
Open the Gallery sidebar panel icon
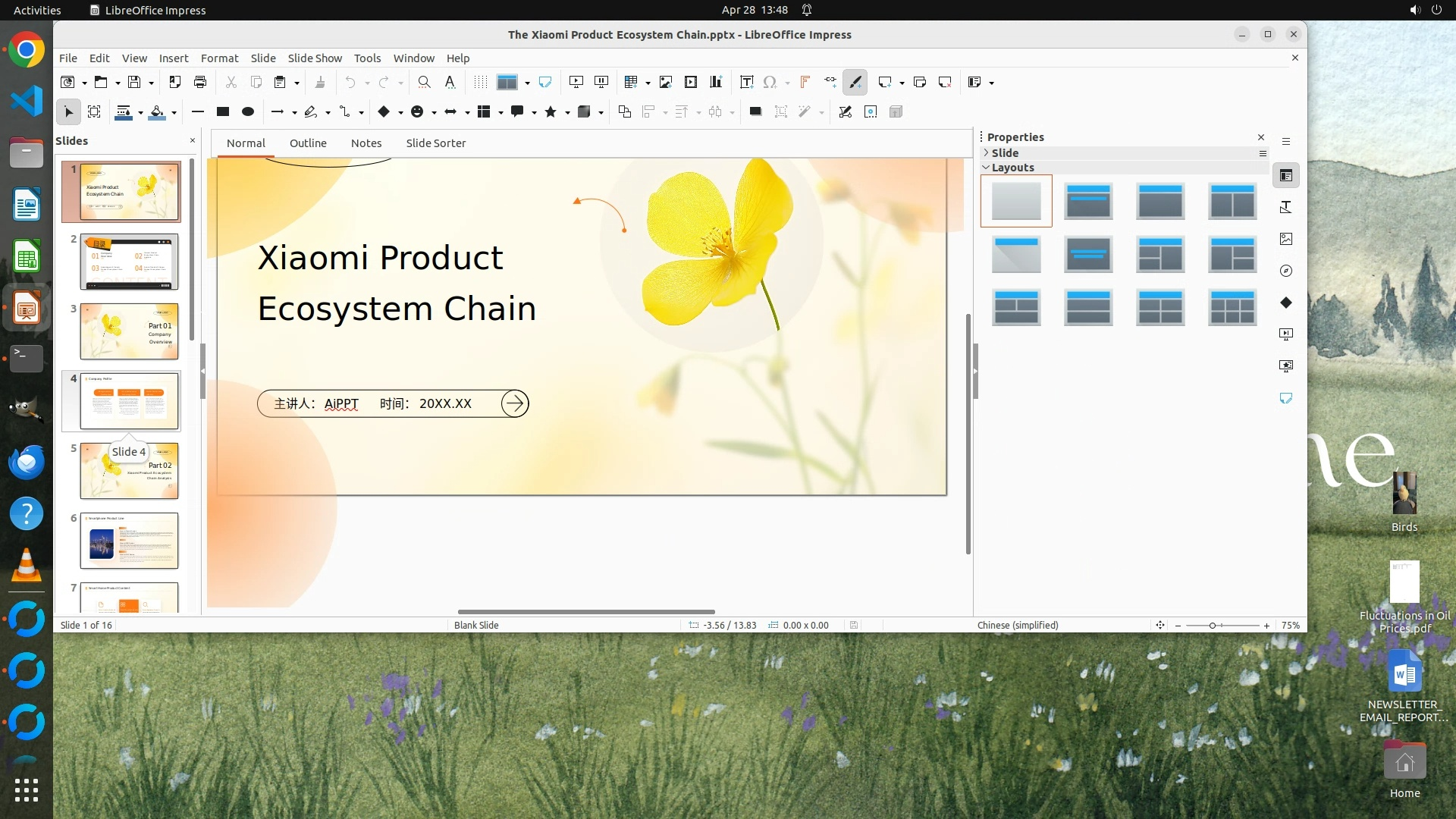pyautogui.click(x=1286, y=239)
